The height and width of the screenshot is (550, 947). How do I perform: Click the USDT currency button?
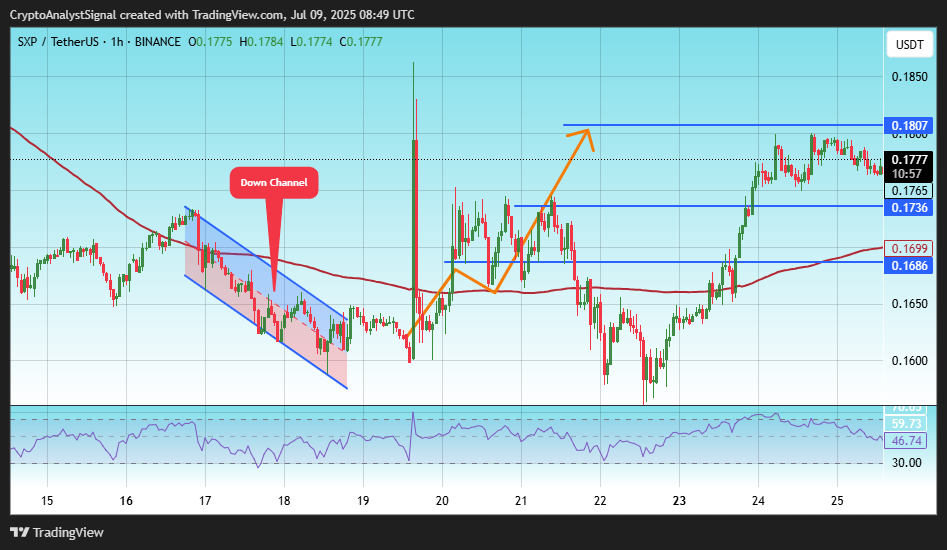click(909, 45)
